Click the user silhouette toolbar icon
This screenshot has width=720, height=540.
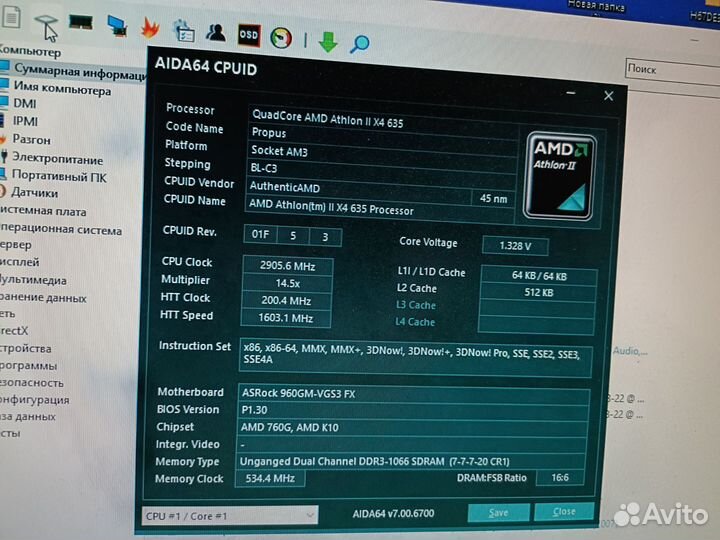(216, 33)
